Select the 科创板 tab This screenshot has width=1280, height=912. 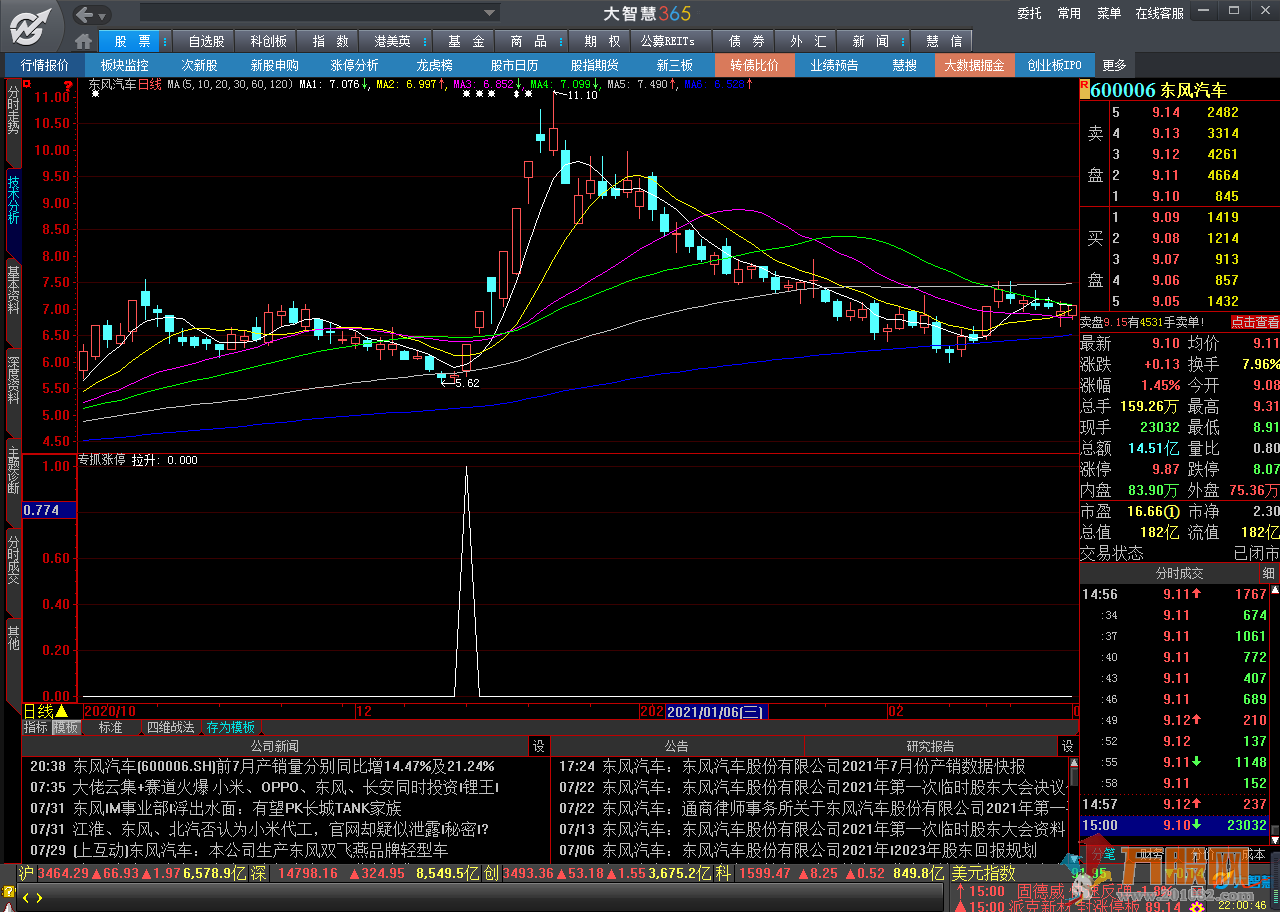point(268,41)
